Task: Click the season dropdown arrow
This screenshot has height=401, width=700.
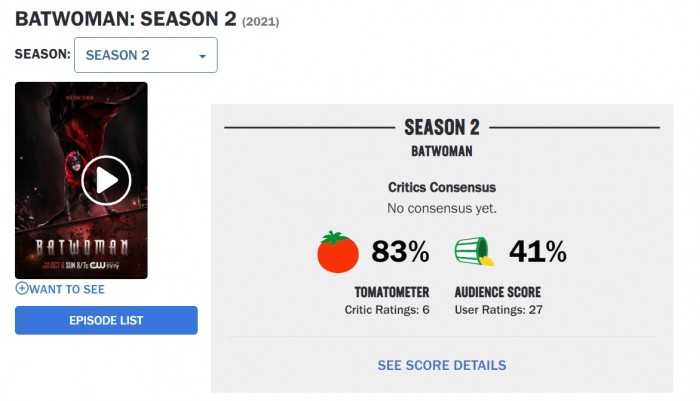Action: click(202, 56)
